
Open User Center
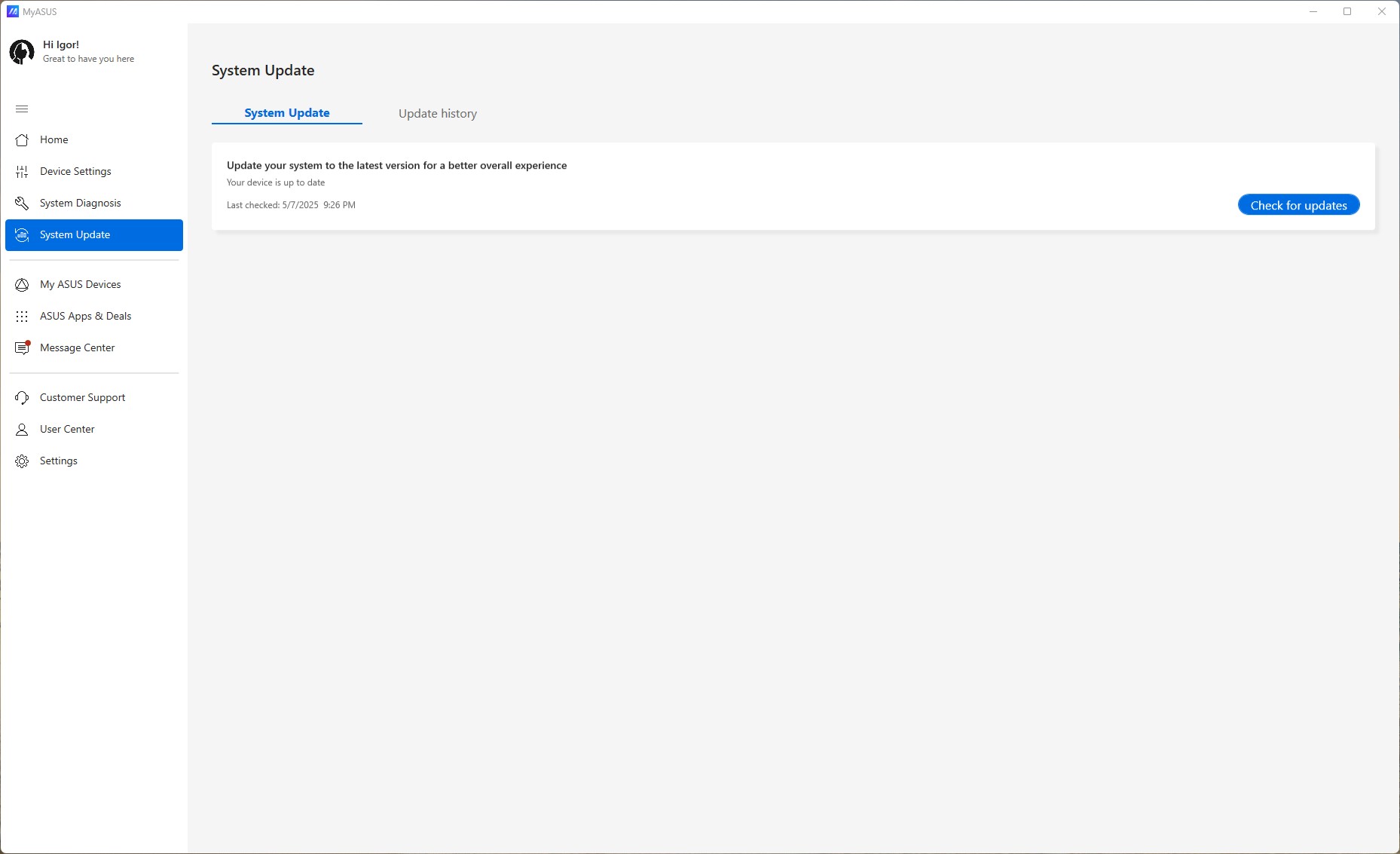(x=94, y=430)
